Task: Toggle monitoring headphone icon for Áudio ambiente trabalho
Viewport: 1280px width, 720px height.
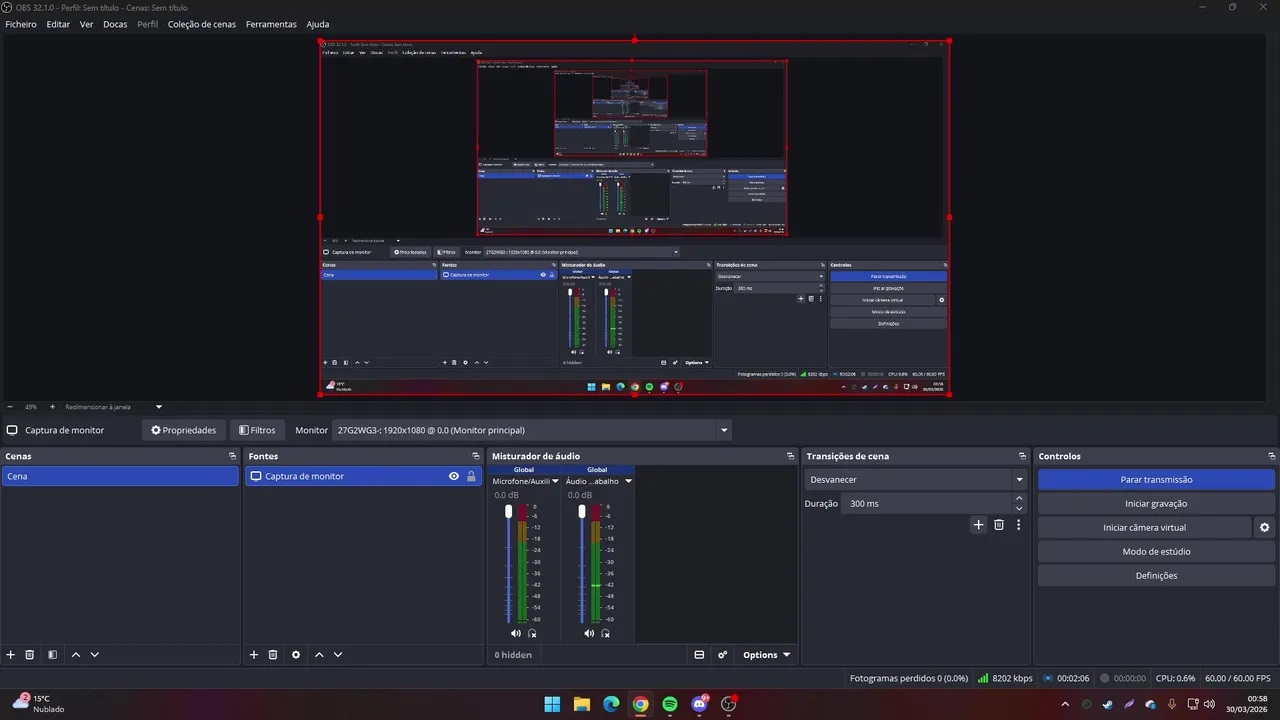Action: [x=605, y=633]
